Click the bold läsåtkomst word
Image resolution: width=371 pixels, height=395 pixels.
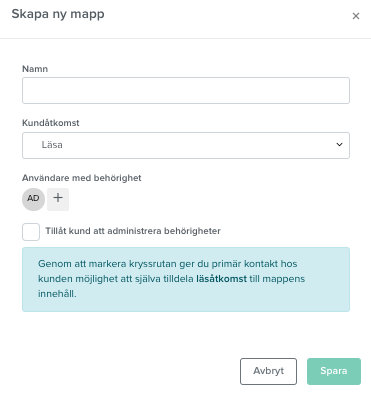pos(221,279)
